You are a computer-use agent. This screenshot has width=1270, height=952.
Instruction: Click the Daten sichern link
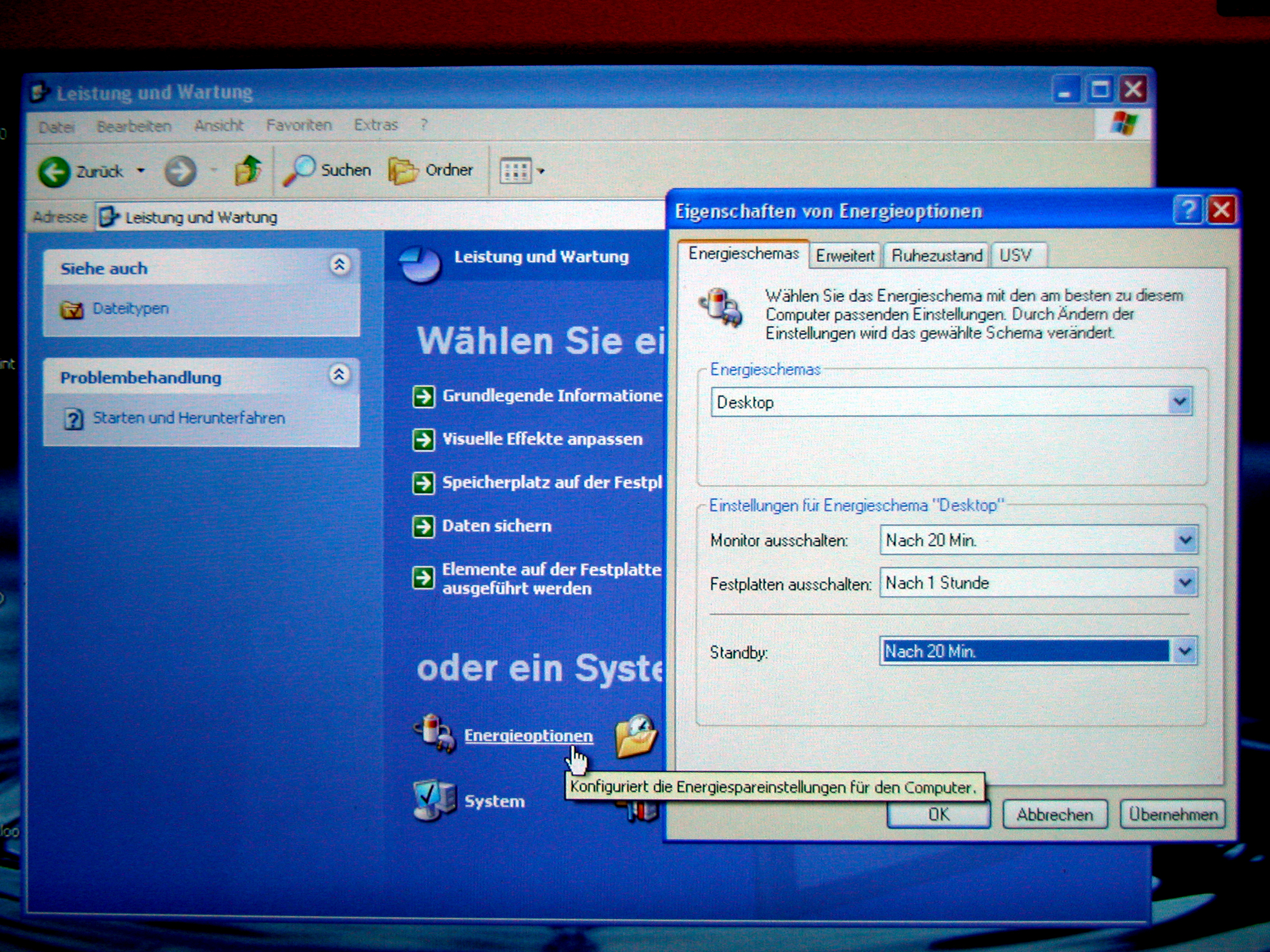point(497,526)
